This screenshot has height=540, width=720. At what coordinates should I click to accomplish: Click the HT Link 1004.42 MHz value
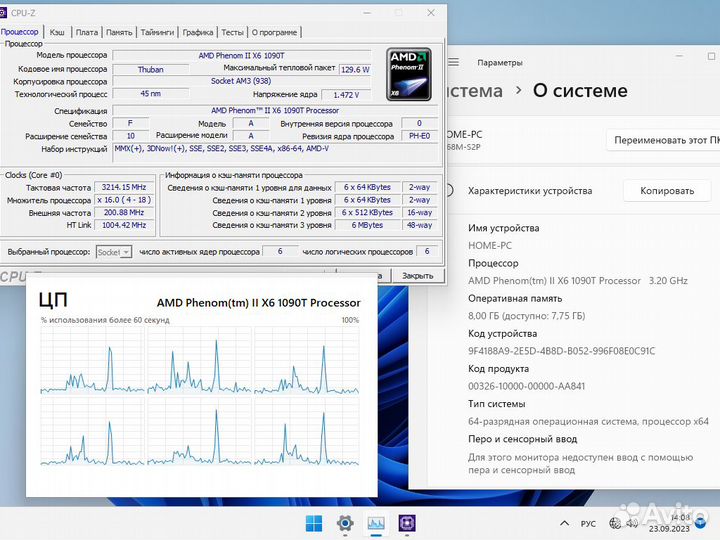[124, 225]
